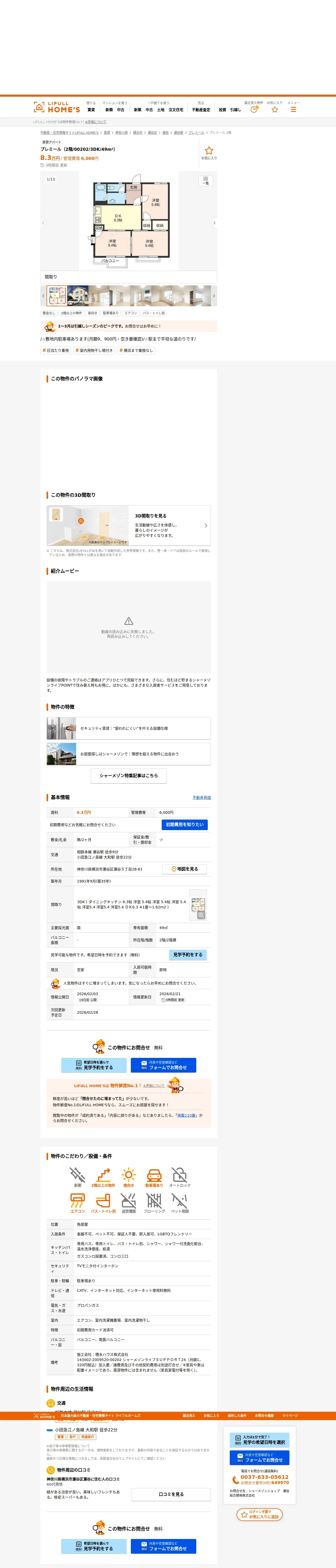Select the building exterior thumbnail
336x1568 pixels.
point(77,296)
